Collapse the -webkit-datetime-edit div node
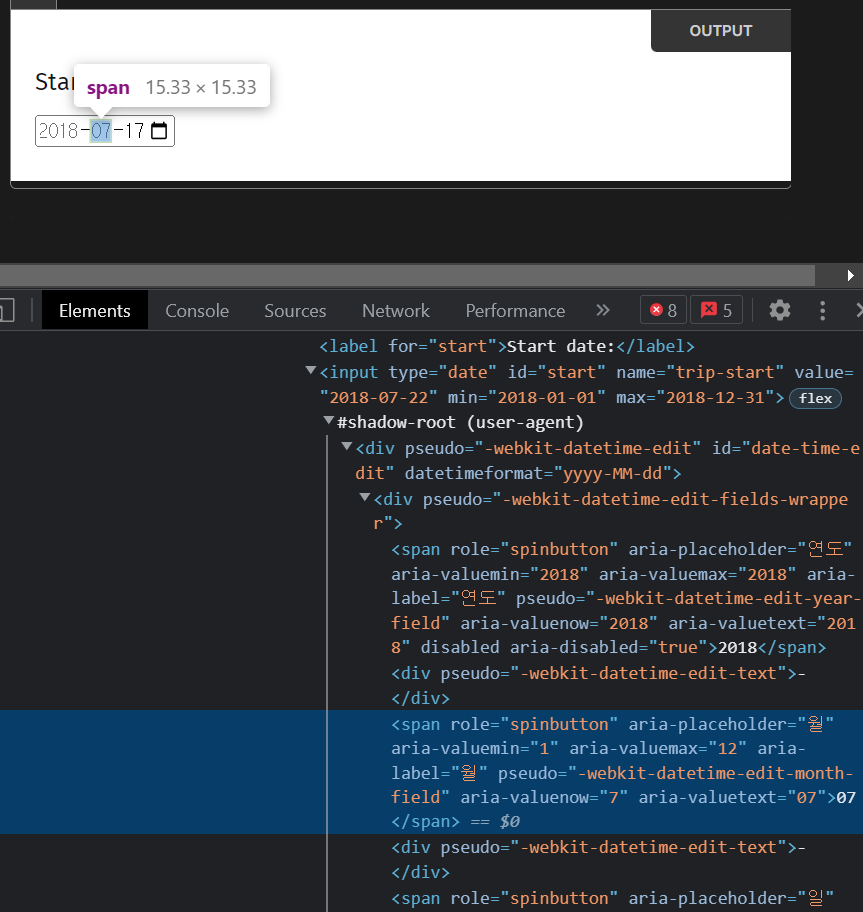Screen dimensions: 863x912 click(347, 446)
